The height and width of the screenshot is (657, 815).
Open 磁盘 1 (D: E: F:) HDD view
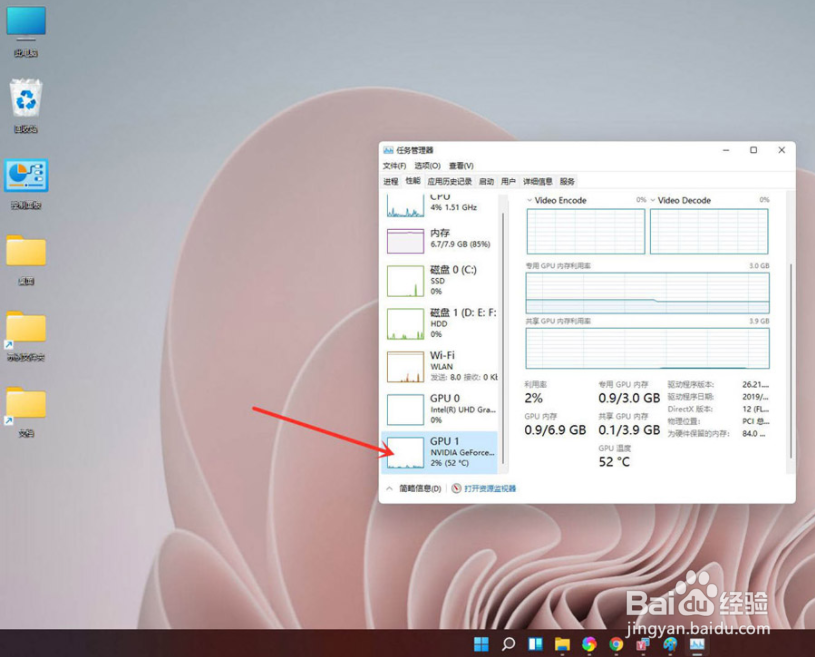pos(440,323)
